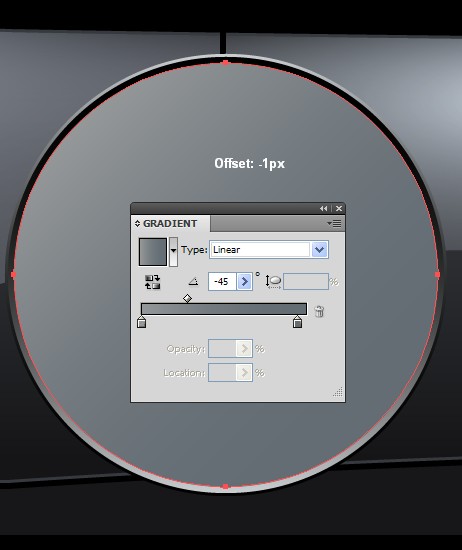Select the left gradient color stop
The width and height of the screenshot is (462, 550).
click(x=141, y=322)
